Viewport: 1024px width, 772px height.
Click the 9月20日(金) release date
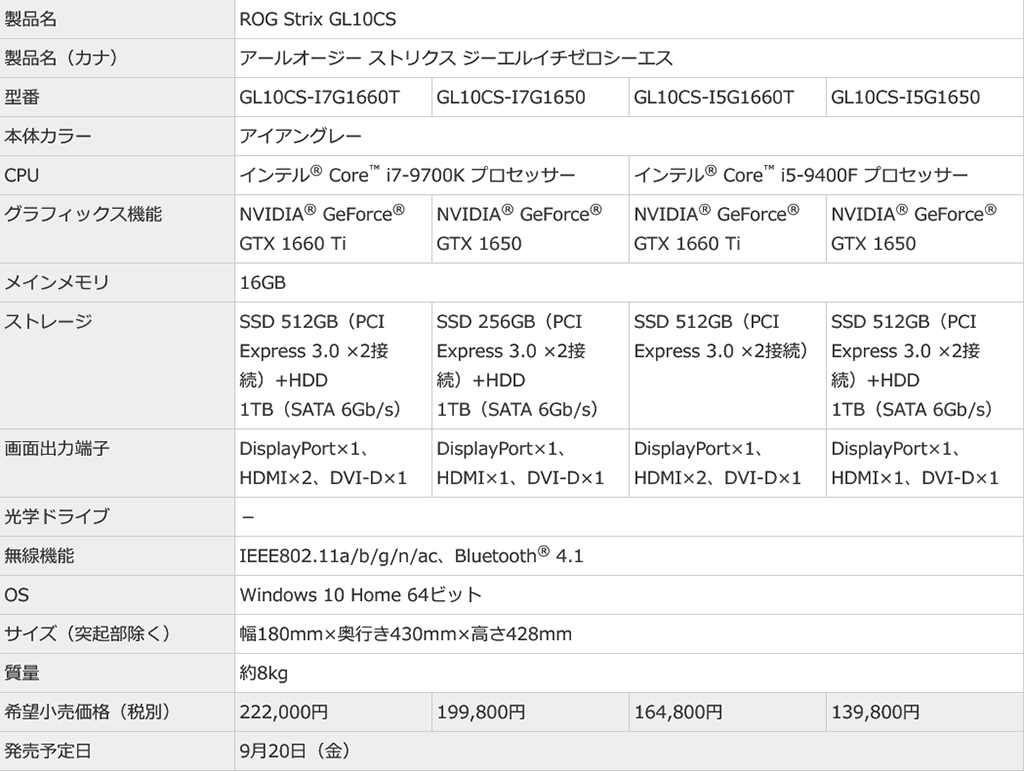point(295,750)
